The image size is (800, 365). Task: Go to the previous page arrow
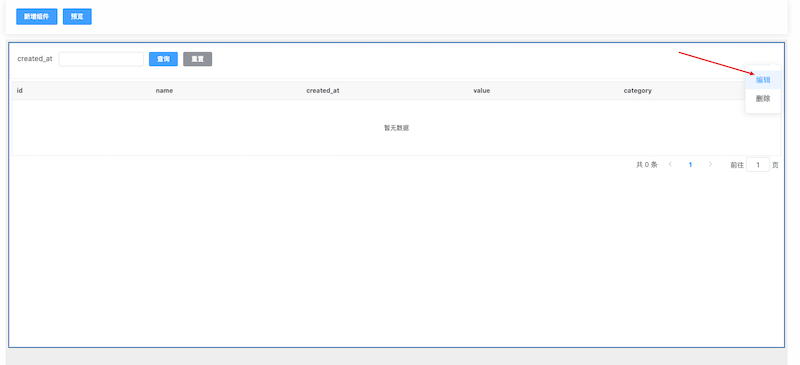coord(670,164)
